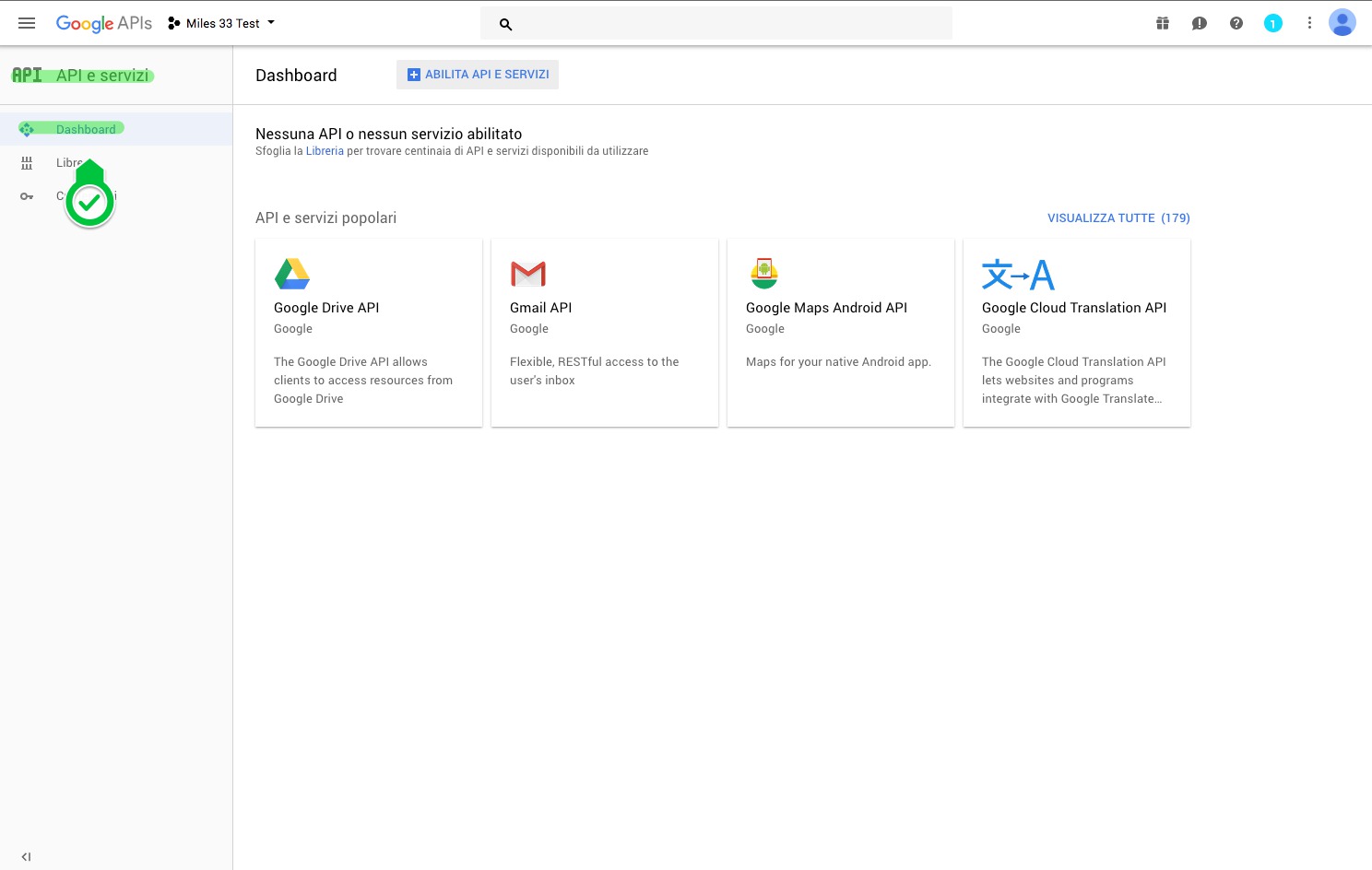The width and height of the screenshot is (1372, 870).
Task: Open the Google Cloud Translation API card
Action: tap(1076, 333)
